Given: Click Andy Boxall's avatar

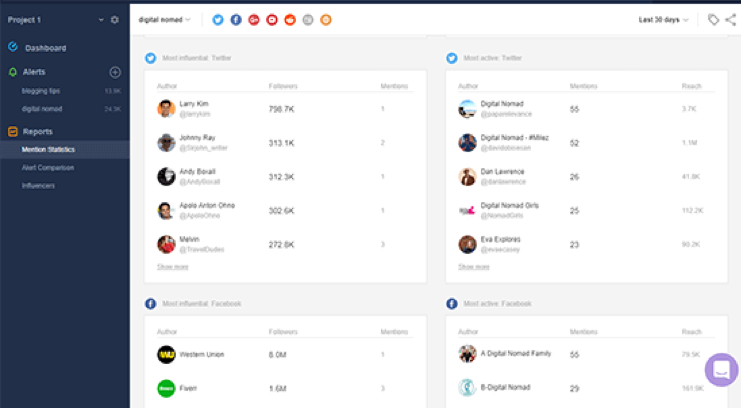Looking at the screenshot, I should click(x=166, y=176).
